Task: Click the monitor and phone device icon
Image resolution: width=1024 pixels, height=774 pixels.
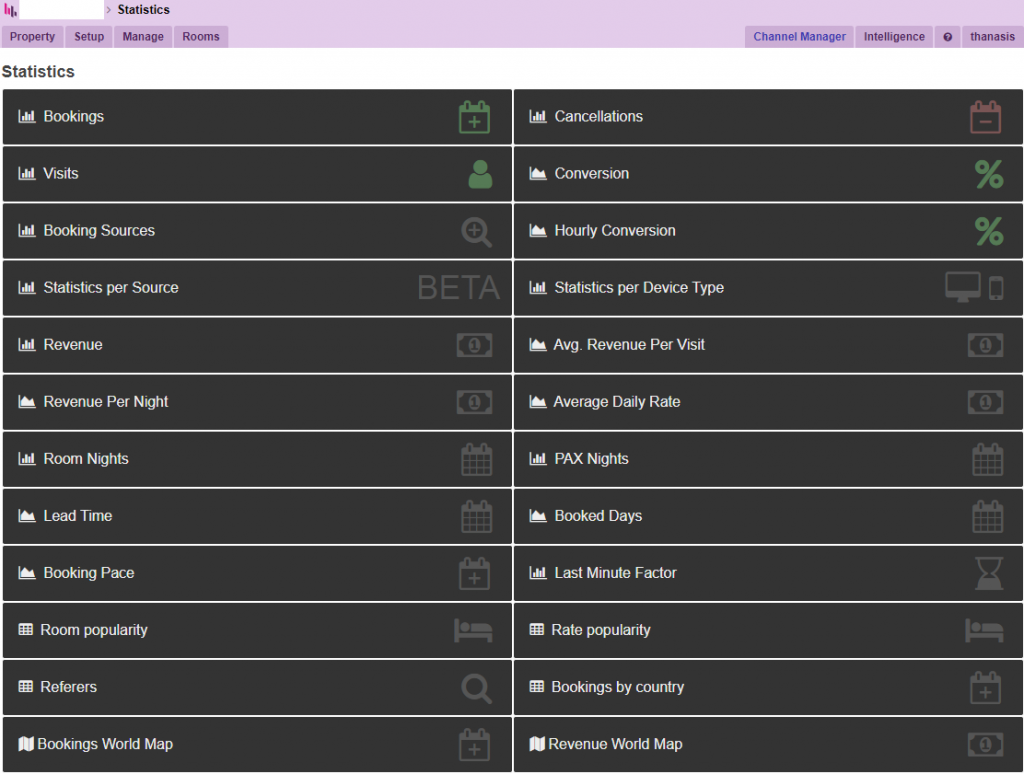Action: (974, 288)
